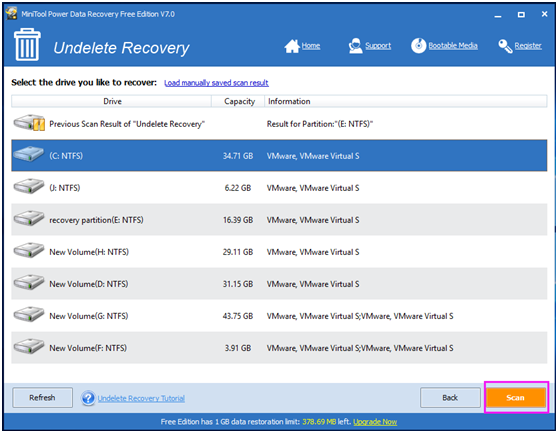Sort by the Drive column header
558x433 pixels.
[x=112, y=101]
